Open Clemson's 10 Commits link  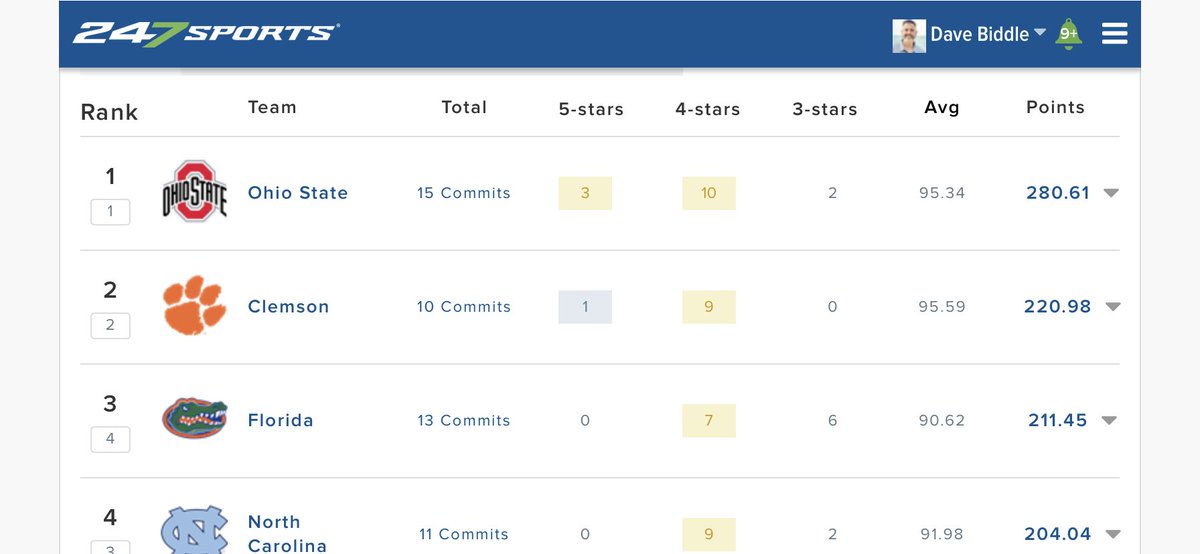click(x=464, y=307)
